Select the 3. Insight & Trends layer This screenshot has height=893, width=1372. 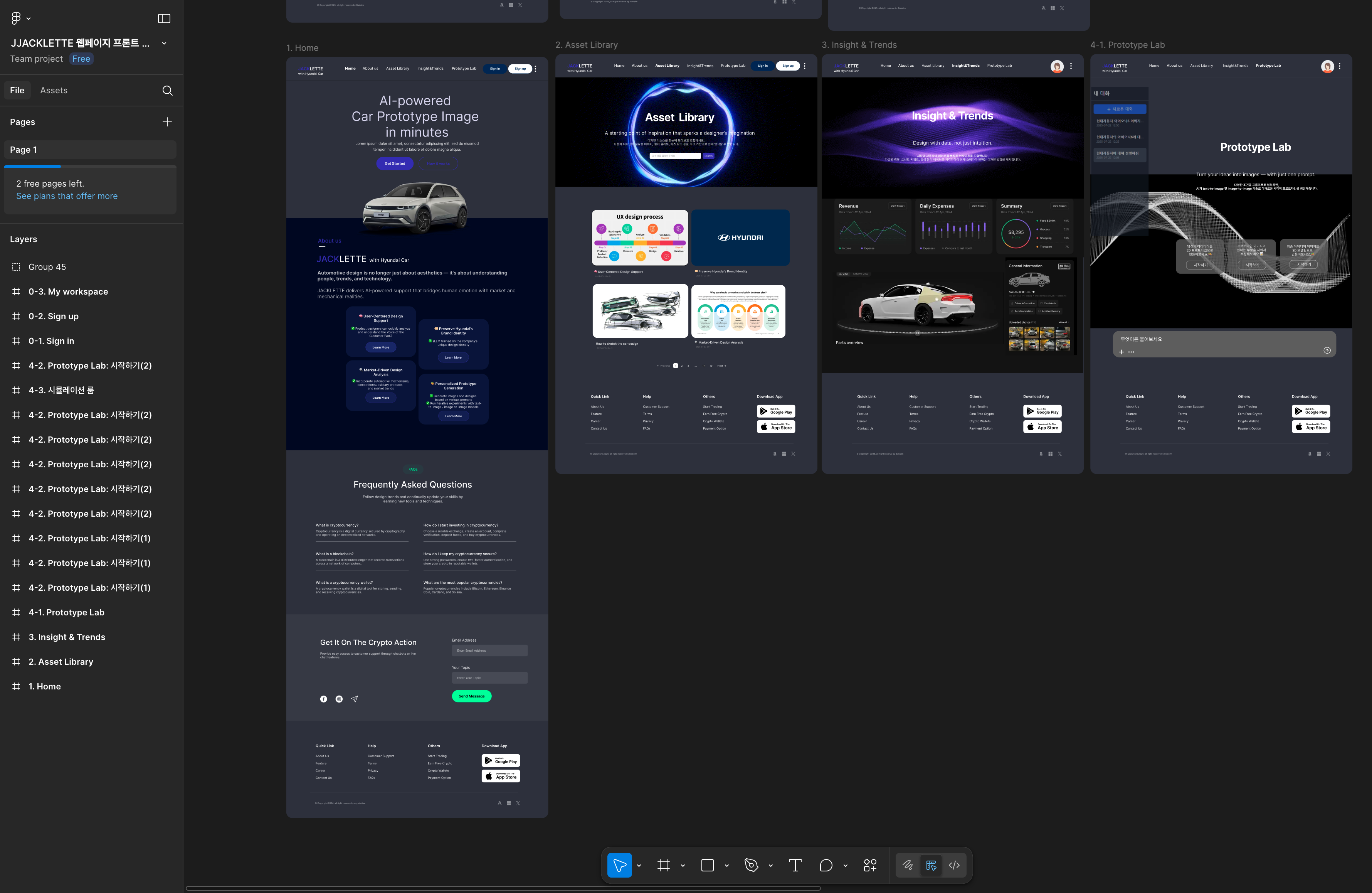pyautogui.click(x=67, y=637)
